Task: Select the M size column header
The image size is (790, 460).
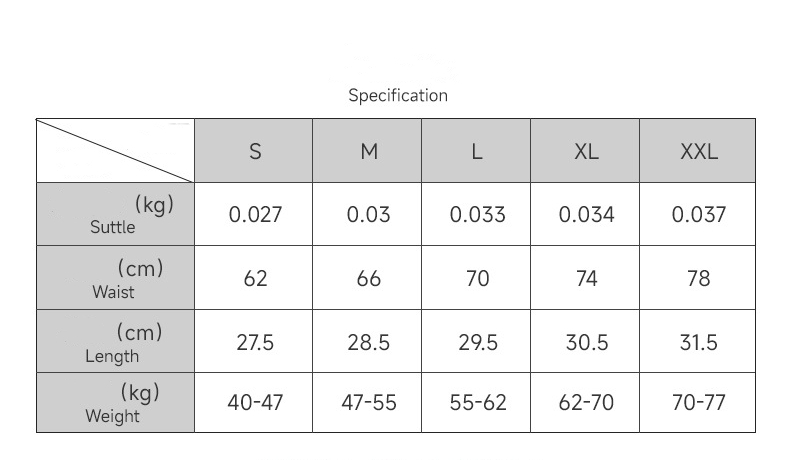Action: (368, 152)
